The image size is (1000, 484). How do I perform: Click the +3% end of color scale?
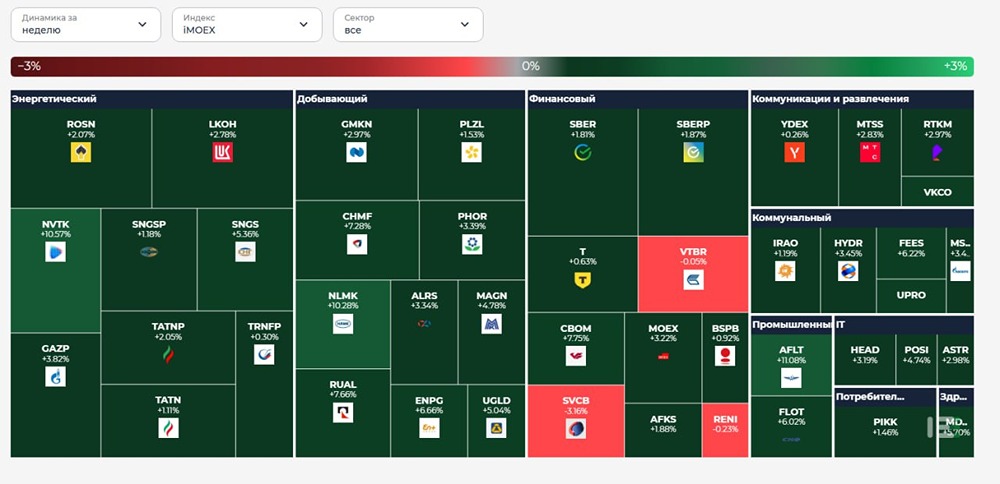tap(955, 66)
